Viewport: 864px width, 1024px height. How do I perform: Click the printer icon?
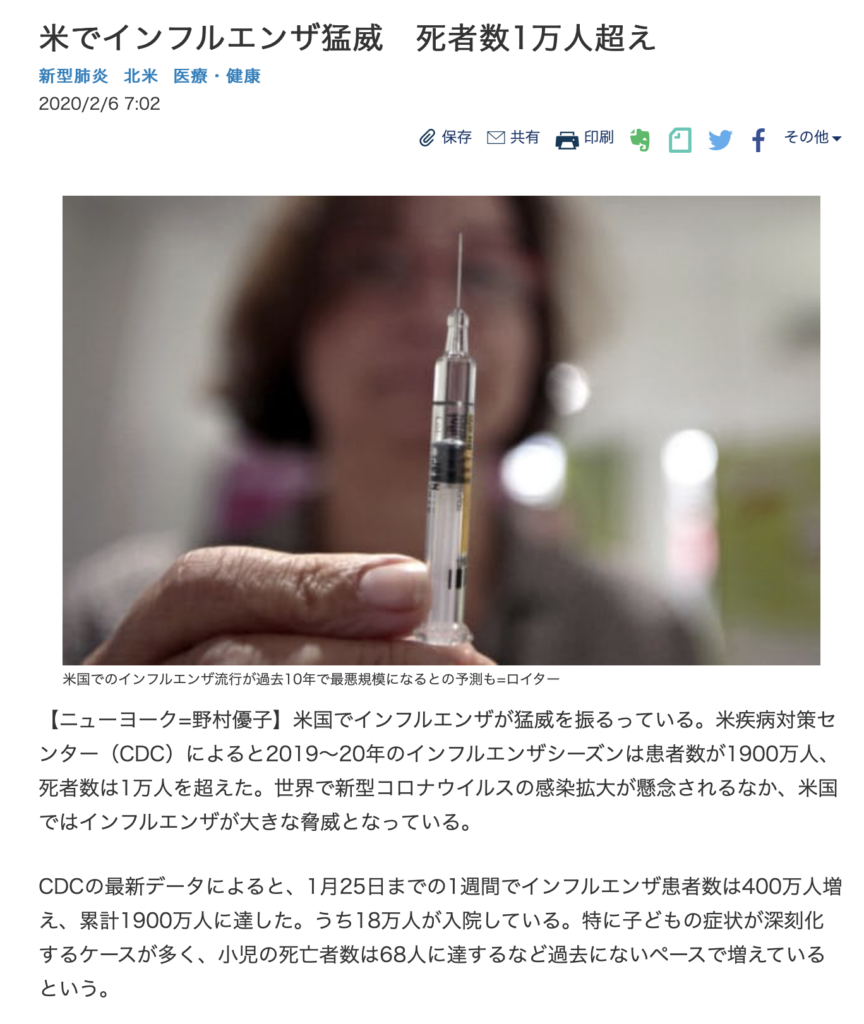(566, 140)
